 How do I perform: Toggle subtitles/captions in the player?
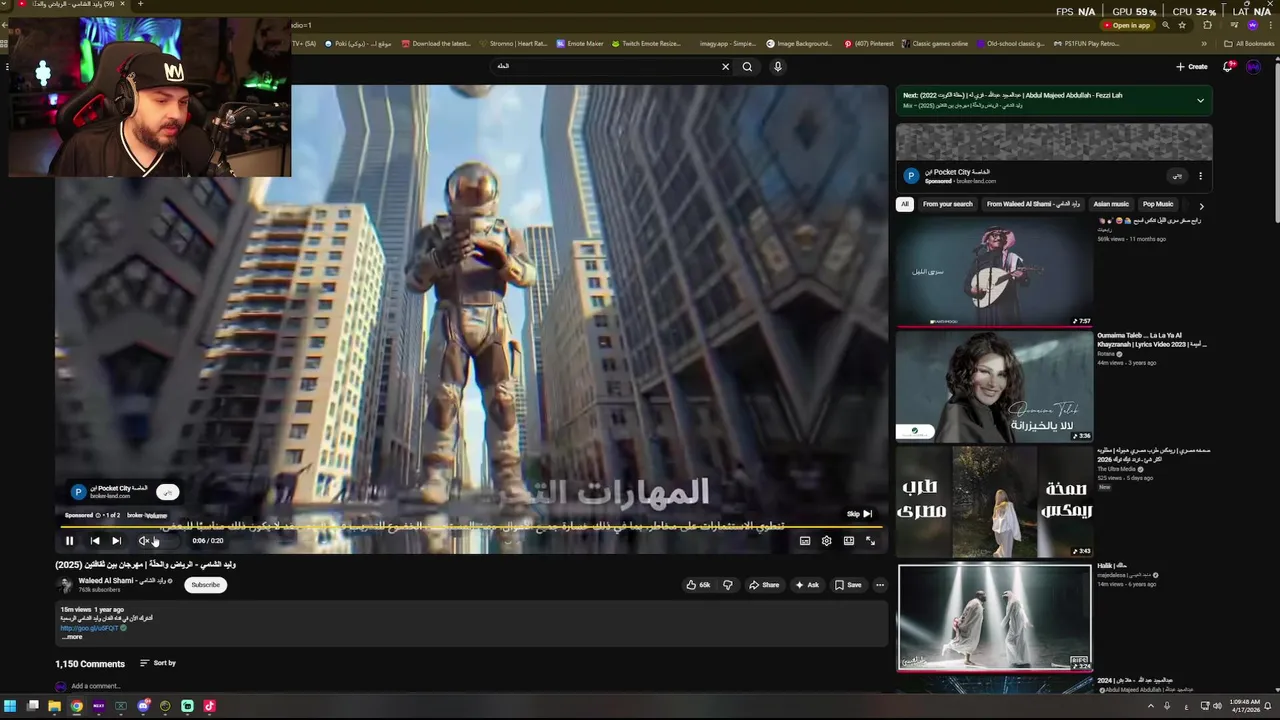click(805, 541)
